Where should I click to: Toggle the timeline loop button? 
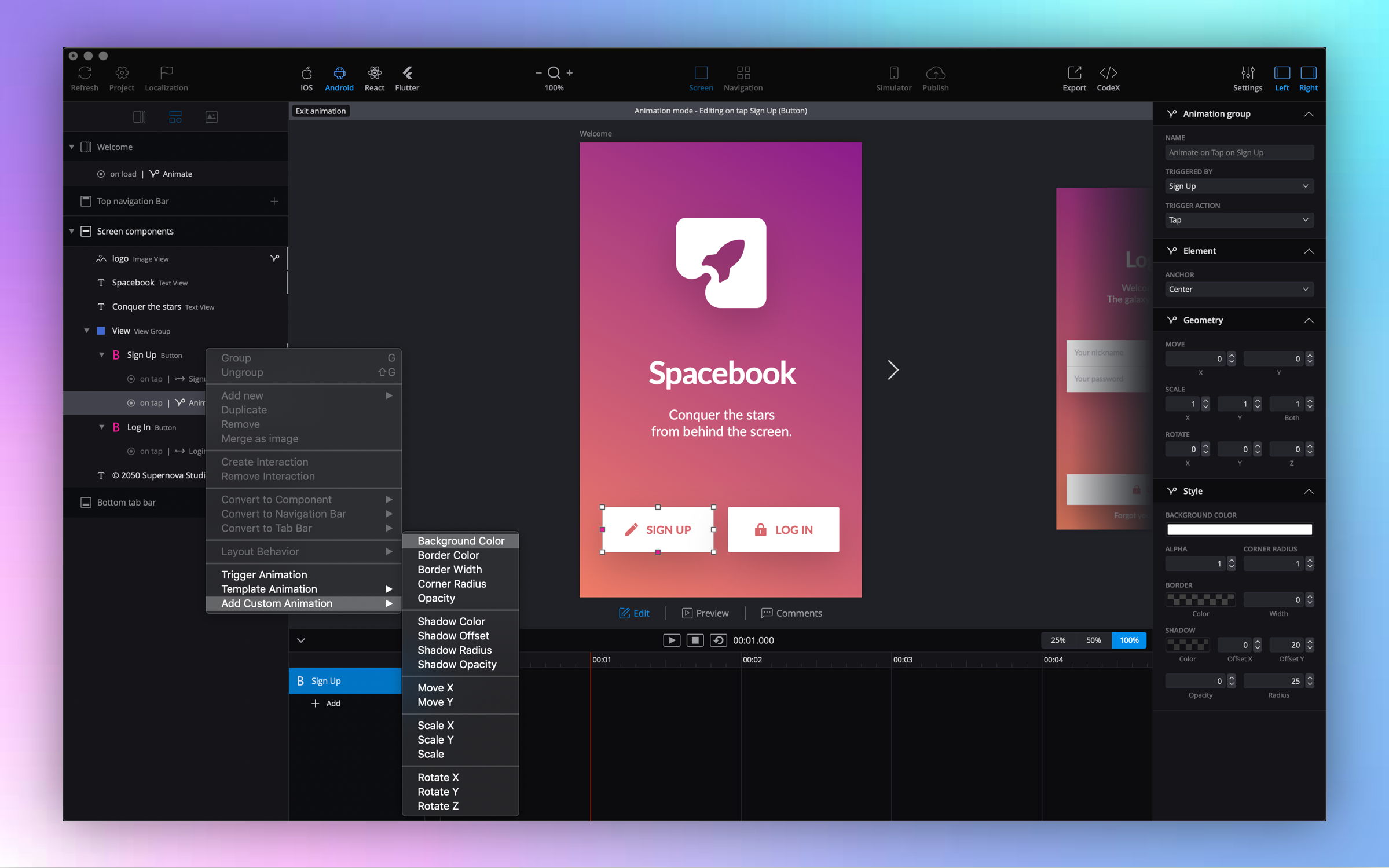(x=718, y=640)
